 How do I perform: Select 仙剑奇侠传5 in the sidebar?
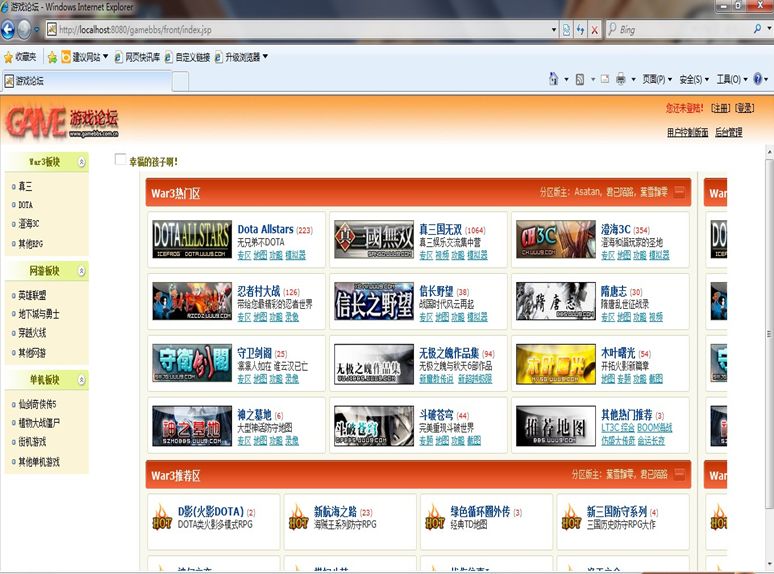38,404
